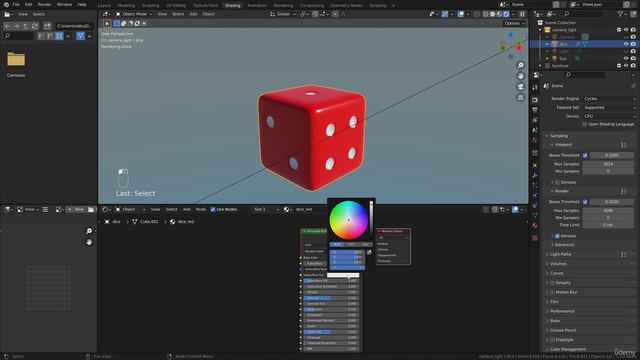The height and width of the screenshot is (360, 640).
Task: Select the material preview shading icon
Action: [x=499, y=14]
